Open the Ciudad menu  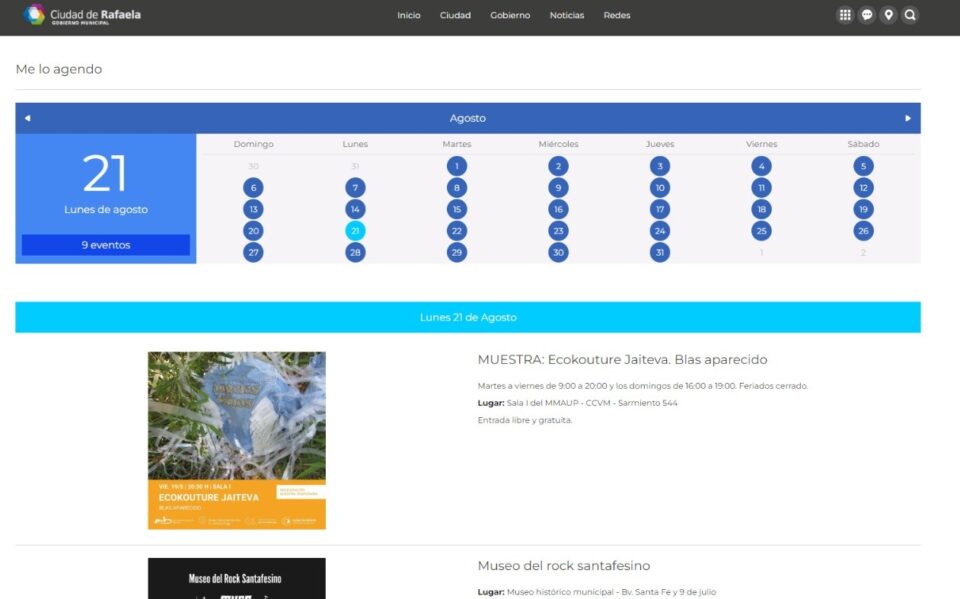click(455, 15)
